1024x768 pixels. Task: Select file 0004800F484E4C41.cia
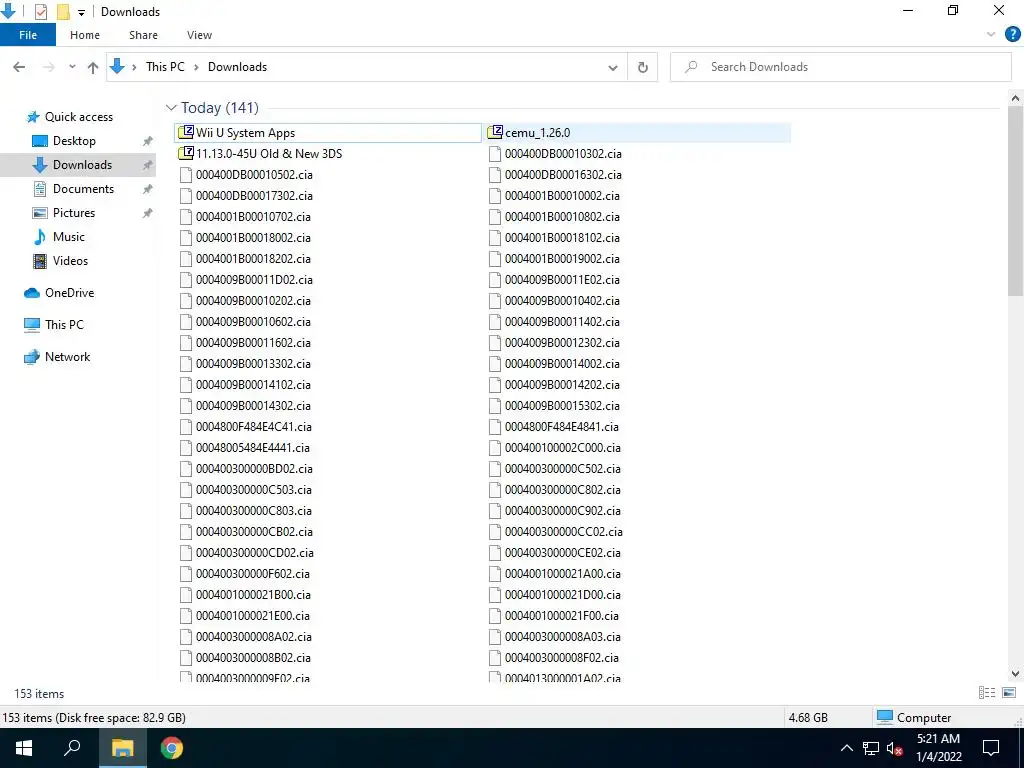[x=246, y=426]
